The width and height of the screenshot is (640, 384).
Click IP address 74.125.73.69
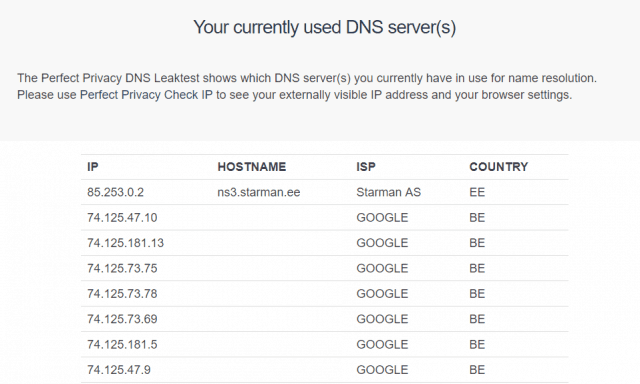[x=122, y=319]
